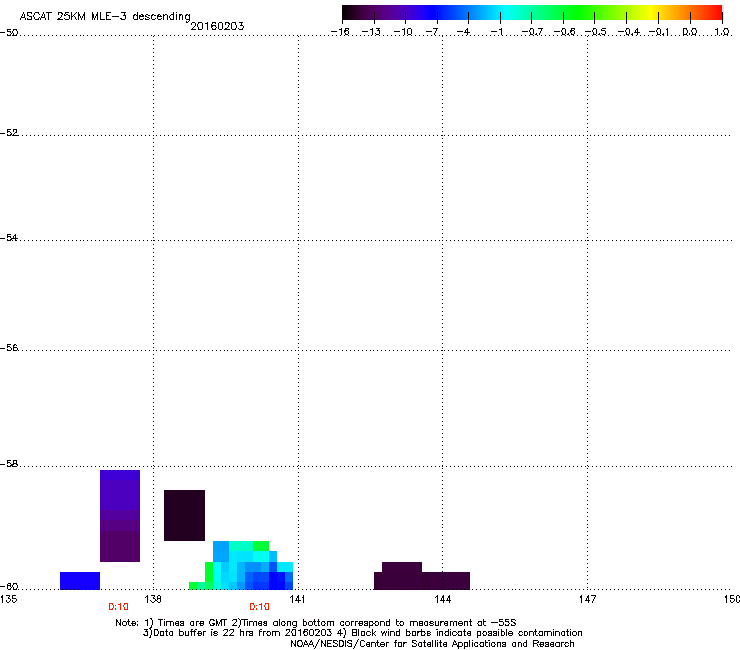740x650 pixels.
Task: Click the date label 20160203 under the title
Action: (217, 26)
